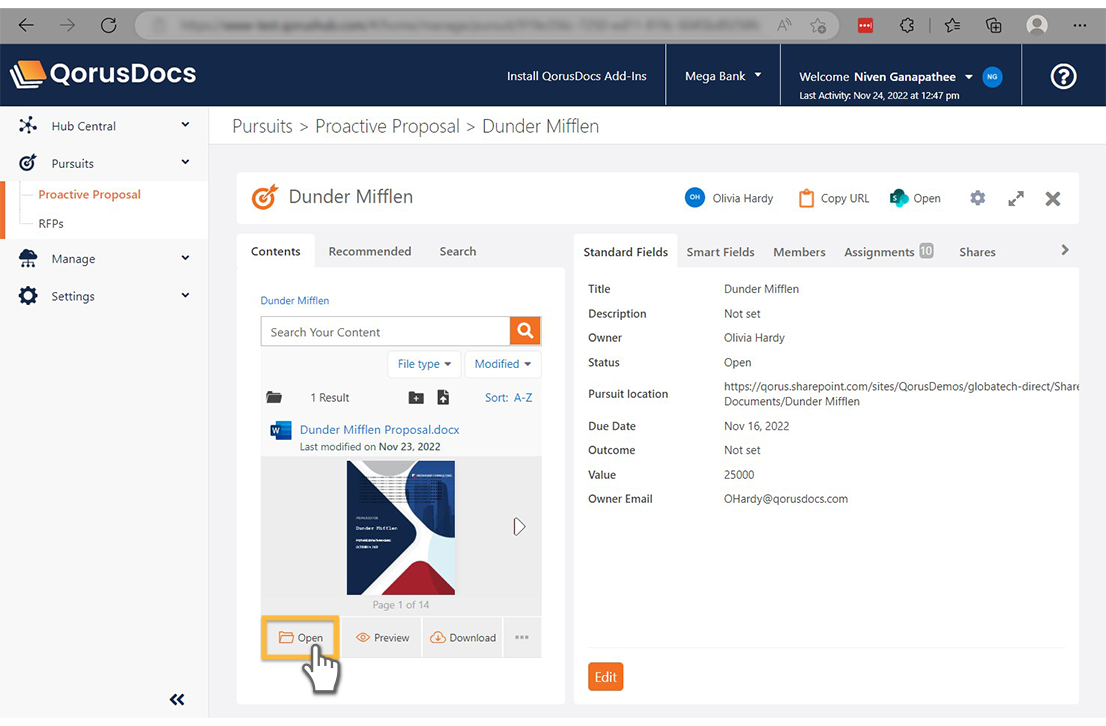Click the Open button under the preview

click(x=300, y=637)
